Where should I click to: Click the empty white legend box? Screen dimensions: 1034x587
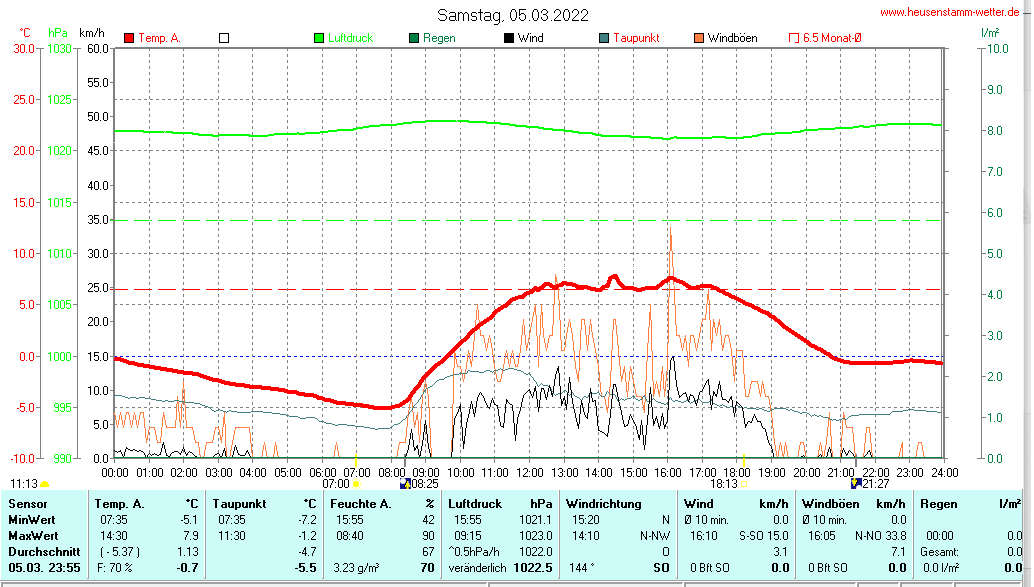click(x=224, y=38)
